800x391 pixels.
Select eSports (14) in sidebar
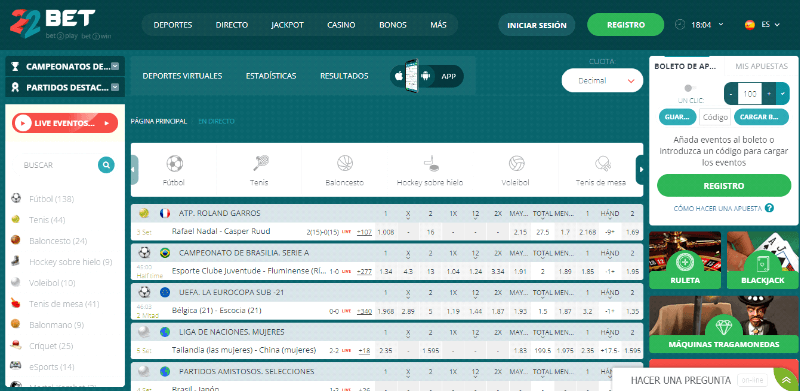(x=52, y=366)
